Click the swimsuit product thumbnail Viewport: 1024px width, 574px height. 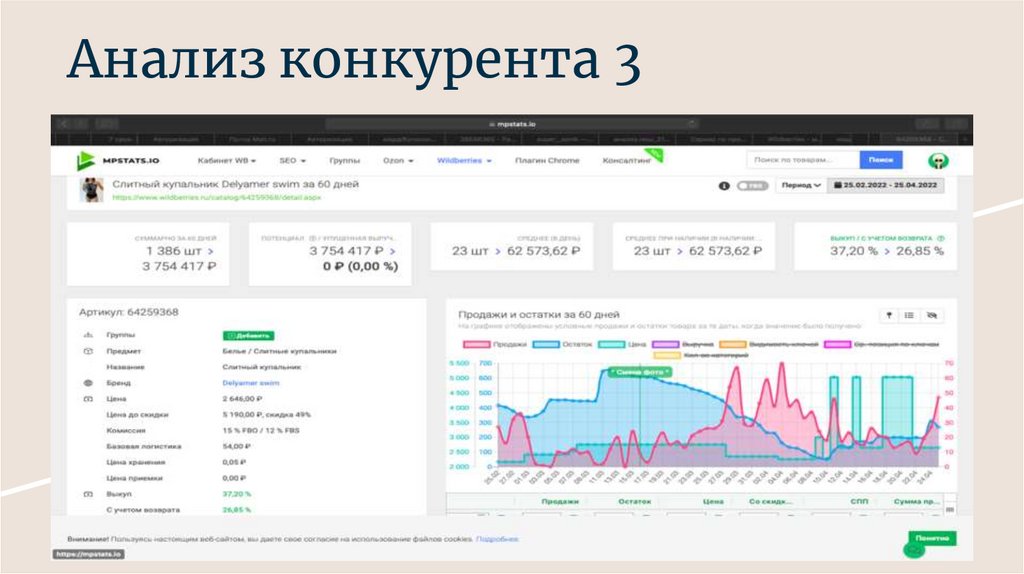(x=91, y=189)
